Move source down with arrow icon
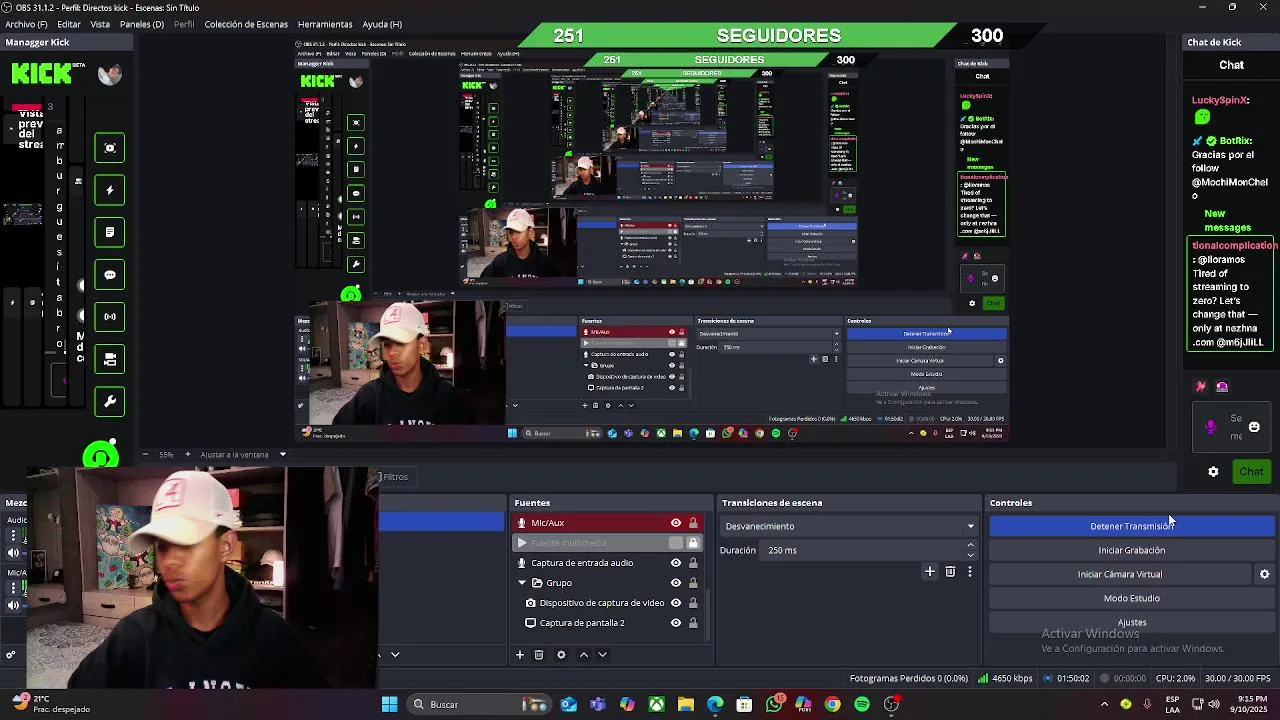This screenshot has width=1280, height=720. [x=602, y=654]
